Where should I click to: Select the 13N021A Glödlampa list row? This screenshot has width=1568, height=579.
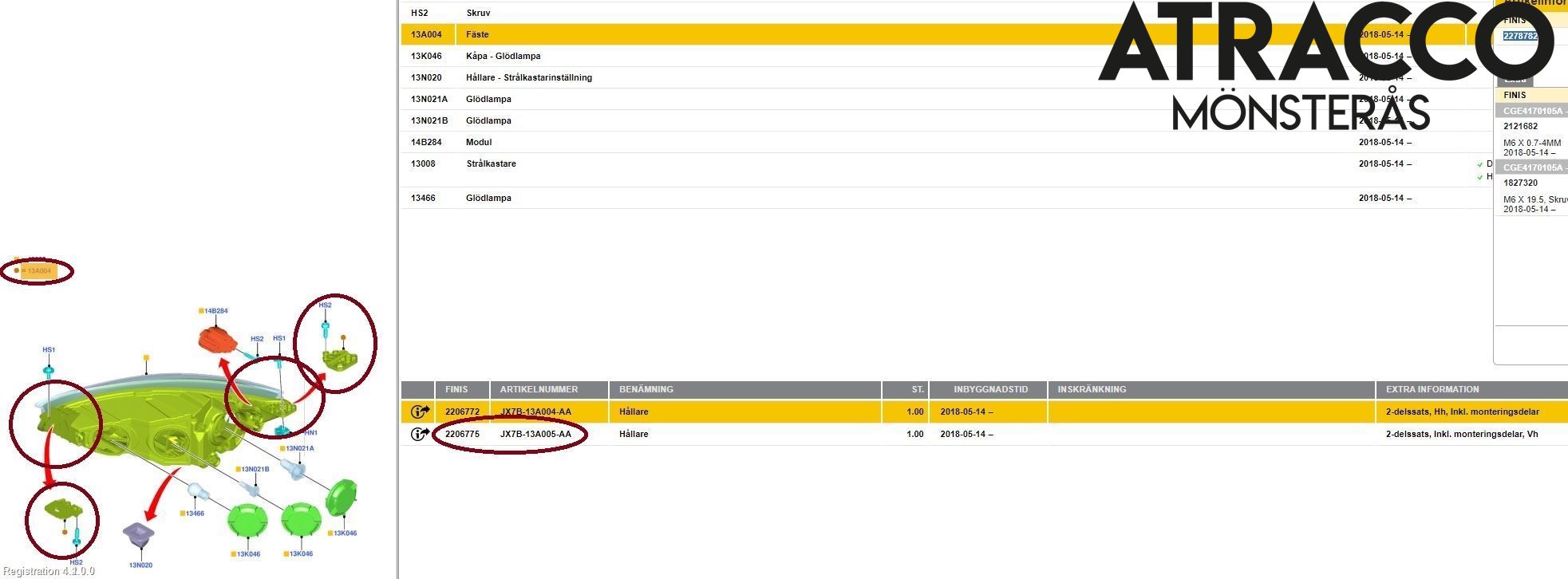pos(946,99)
